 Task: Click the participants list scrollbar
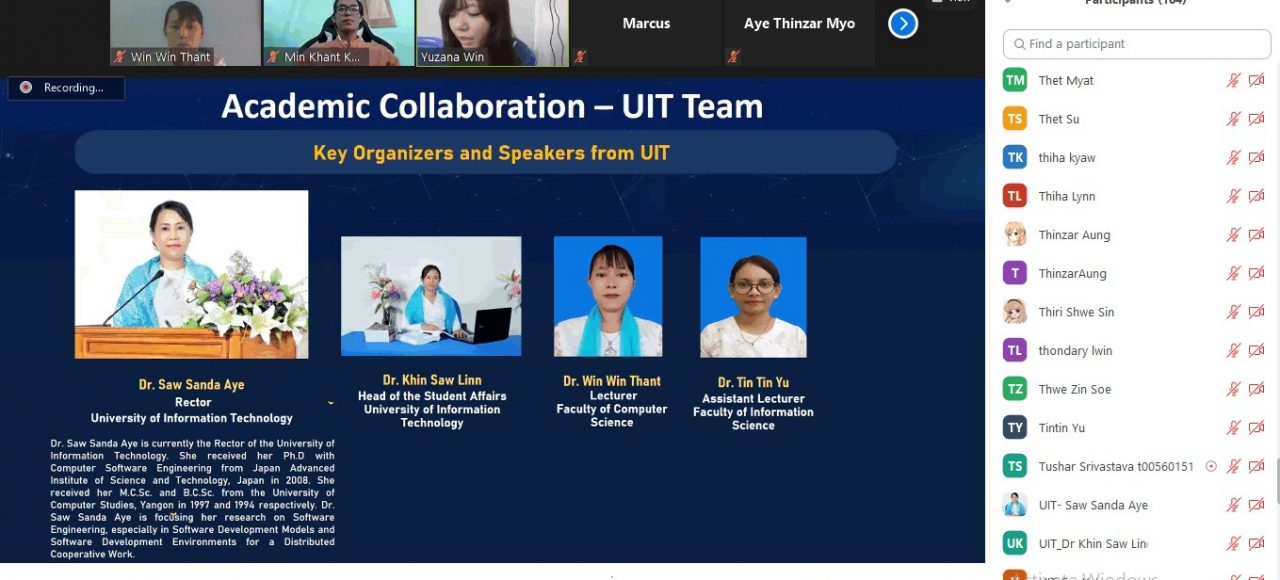click(x=1276, y=480)
